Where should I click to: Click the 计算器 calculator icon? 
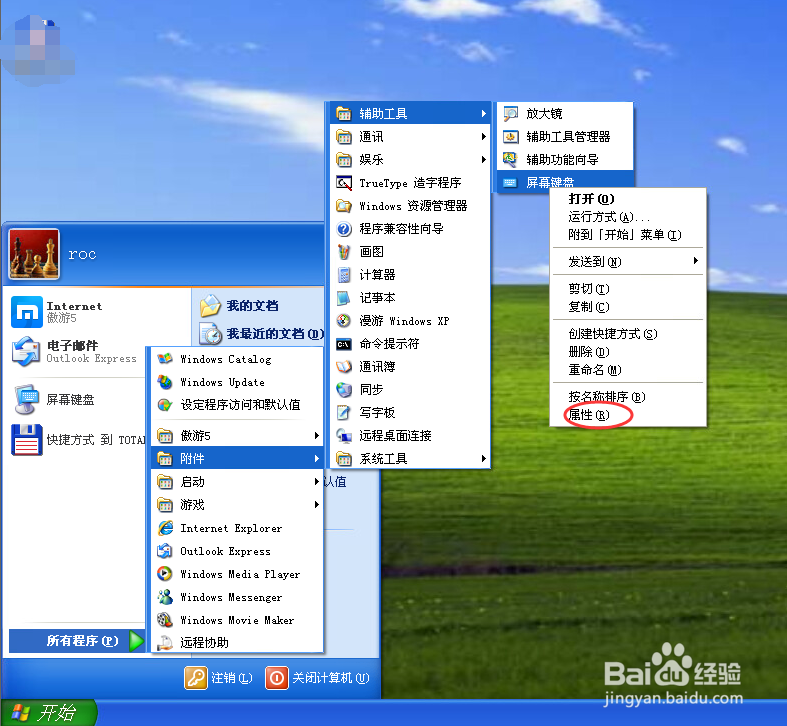pos(344,275)
